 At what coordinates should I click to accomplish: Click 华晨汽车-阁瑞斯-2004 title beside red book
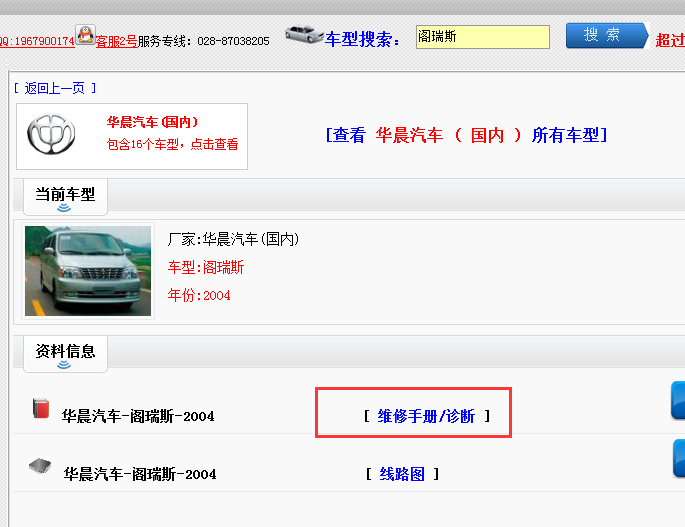138,416
